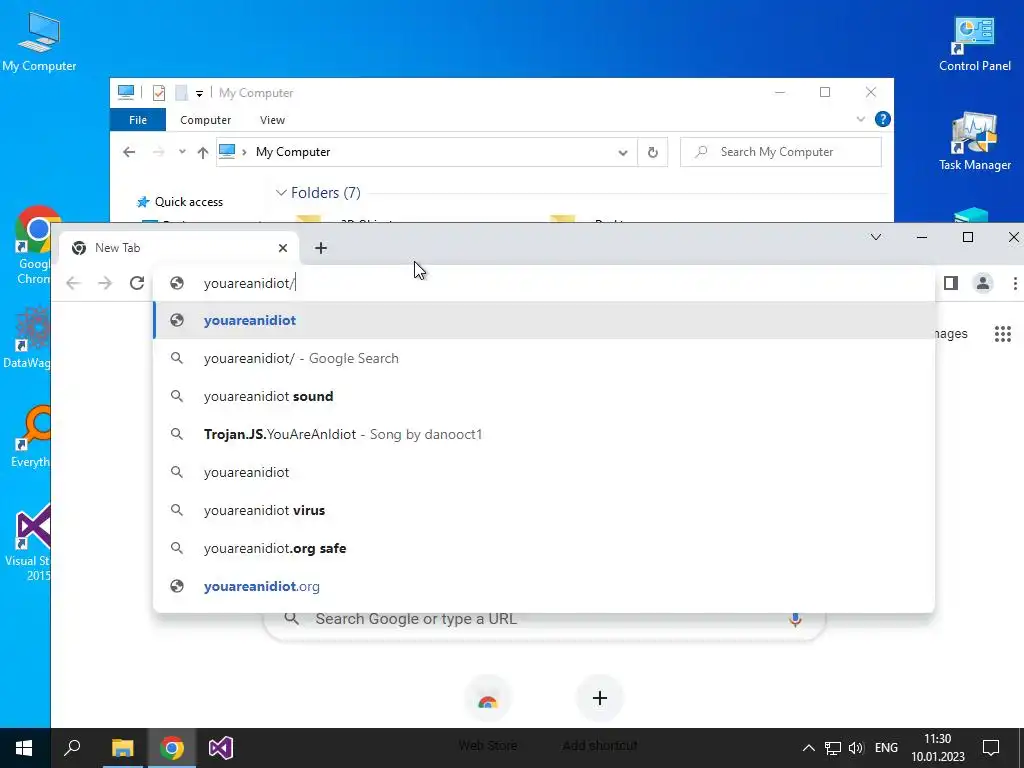The height and width of the screenshot is (768, 1024).
Task: Go up one level in Explorer
Action: coord(203,152)
